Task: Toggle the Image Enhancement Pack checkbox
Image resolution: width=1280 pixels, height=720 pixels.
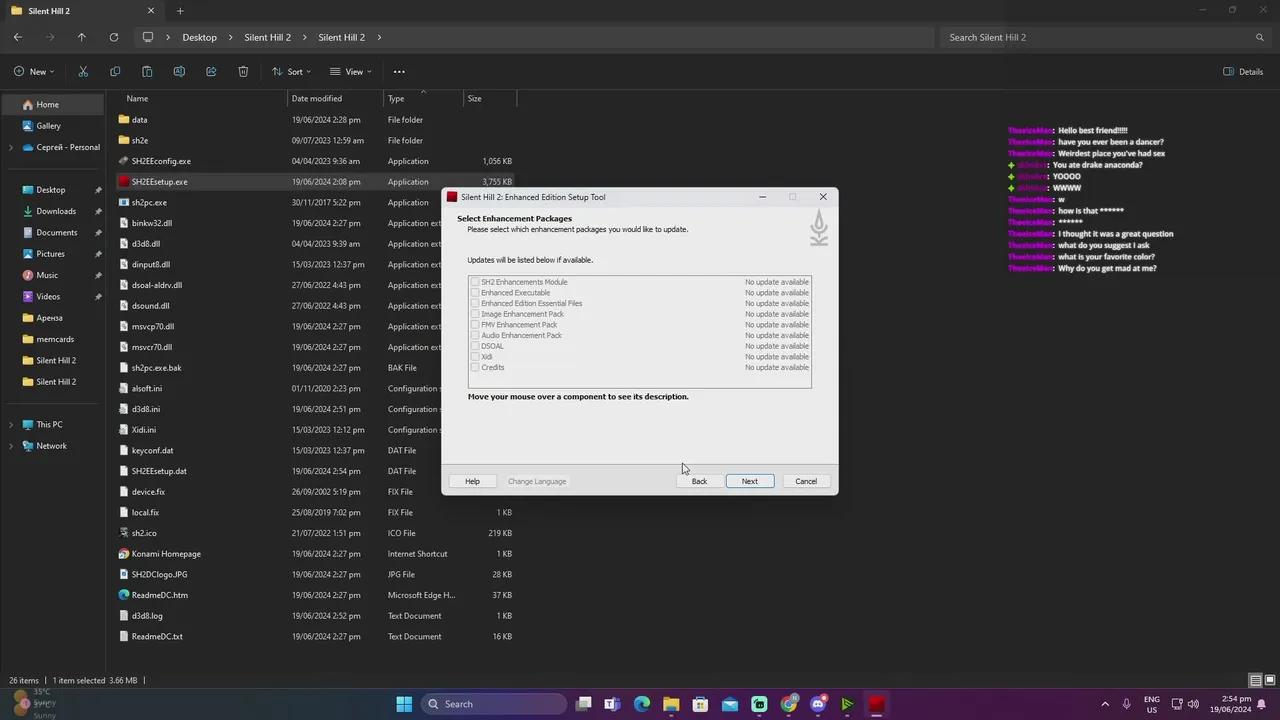Action: [475, 314]
